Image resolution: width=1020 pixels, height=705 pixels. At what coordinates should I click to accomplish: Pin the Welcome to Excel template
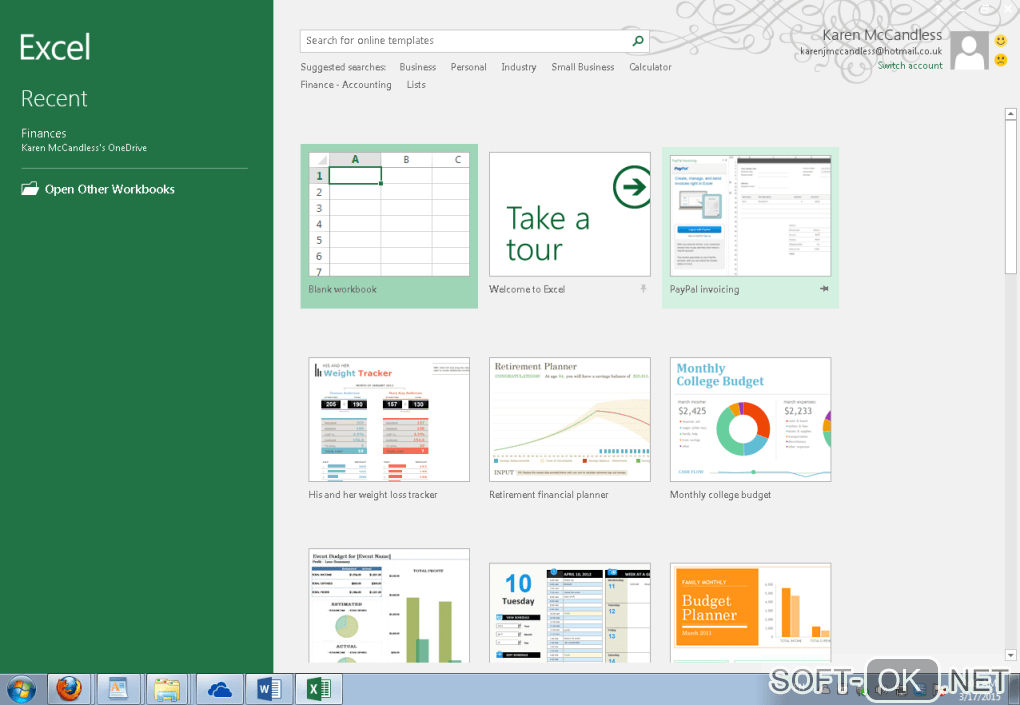point(643,289)
